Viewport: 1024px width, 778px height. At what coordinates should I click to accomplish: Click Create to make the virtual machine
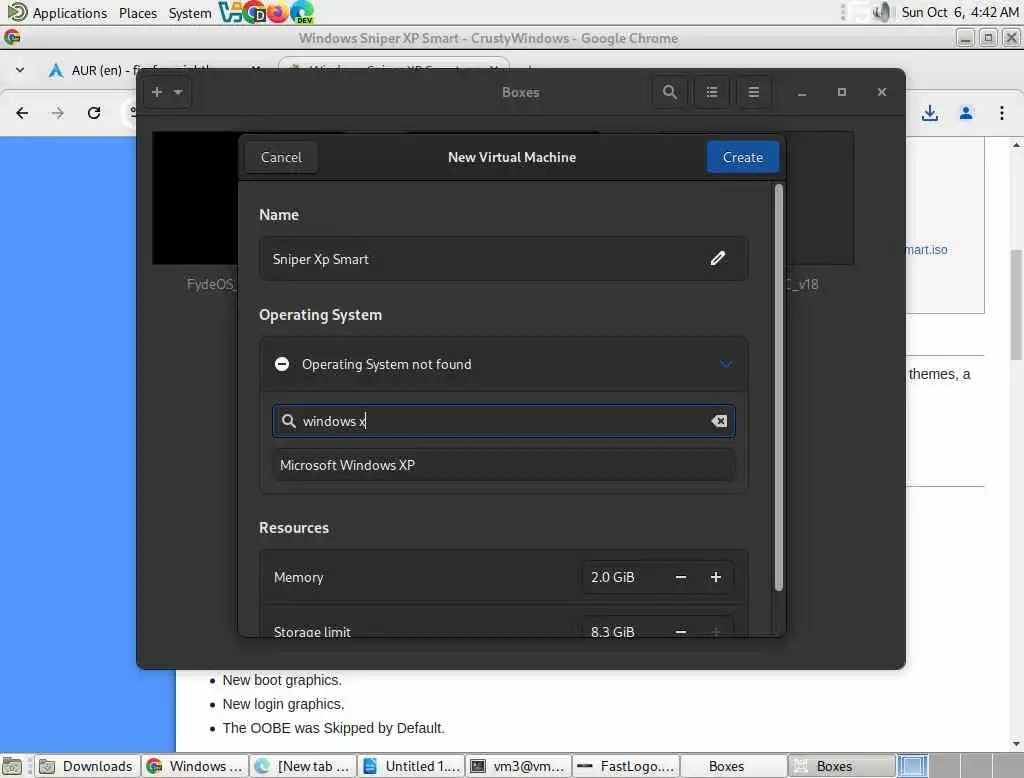pos(743,157)
